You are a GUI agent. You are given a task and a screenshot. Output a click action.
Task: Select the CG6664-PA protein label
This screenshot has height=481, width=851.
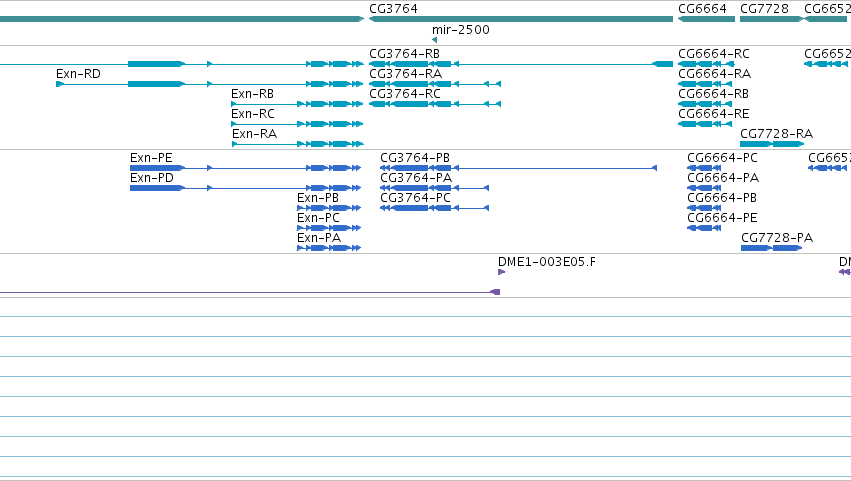click(723, 178)
